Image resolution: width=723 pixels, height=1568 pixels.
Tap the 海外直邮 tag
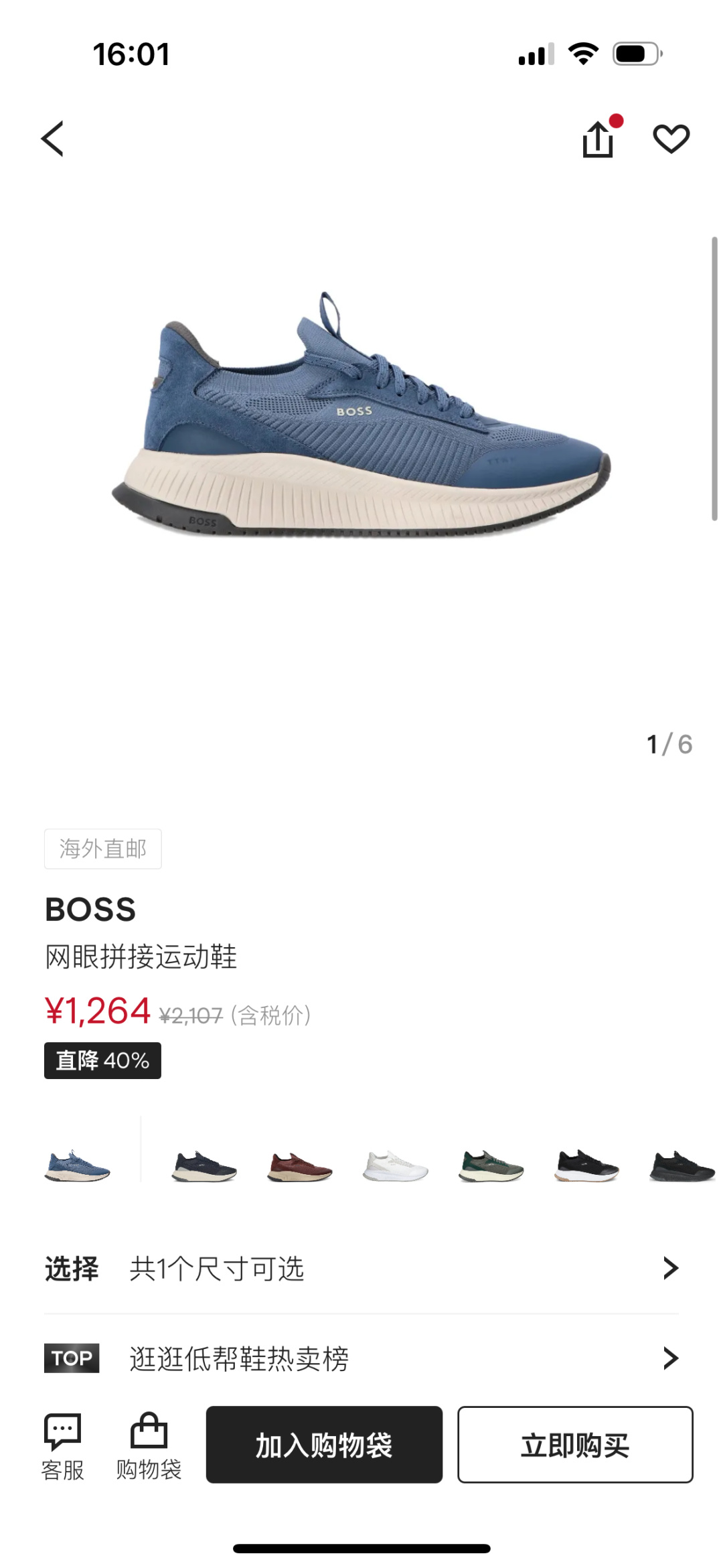point(102,849)
